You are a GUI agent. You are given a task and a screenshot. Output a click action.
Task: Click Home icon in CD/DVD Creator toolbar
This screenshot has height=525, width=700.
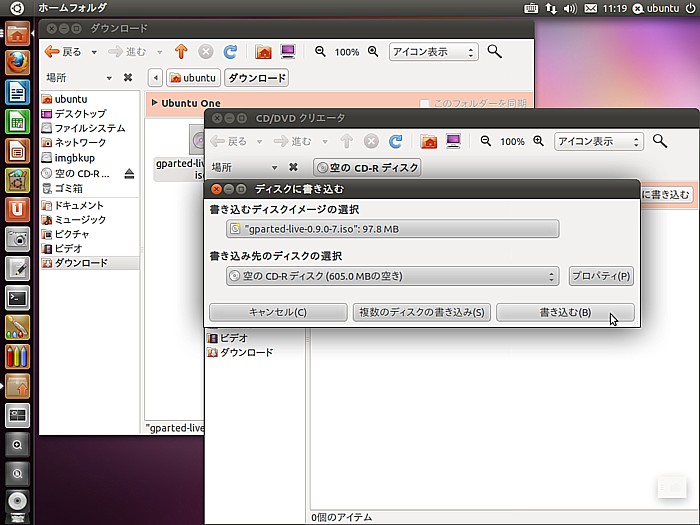[429, 142]
